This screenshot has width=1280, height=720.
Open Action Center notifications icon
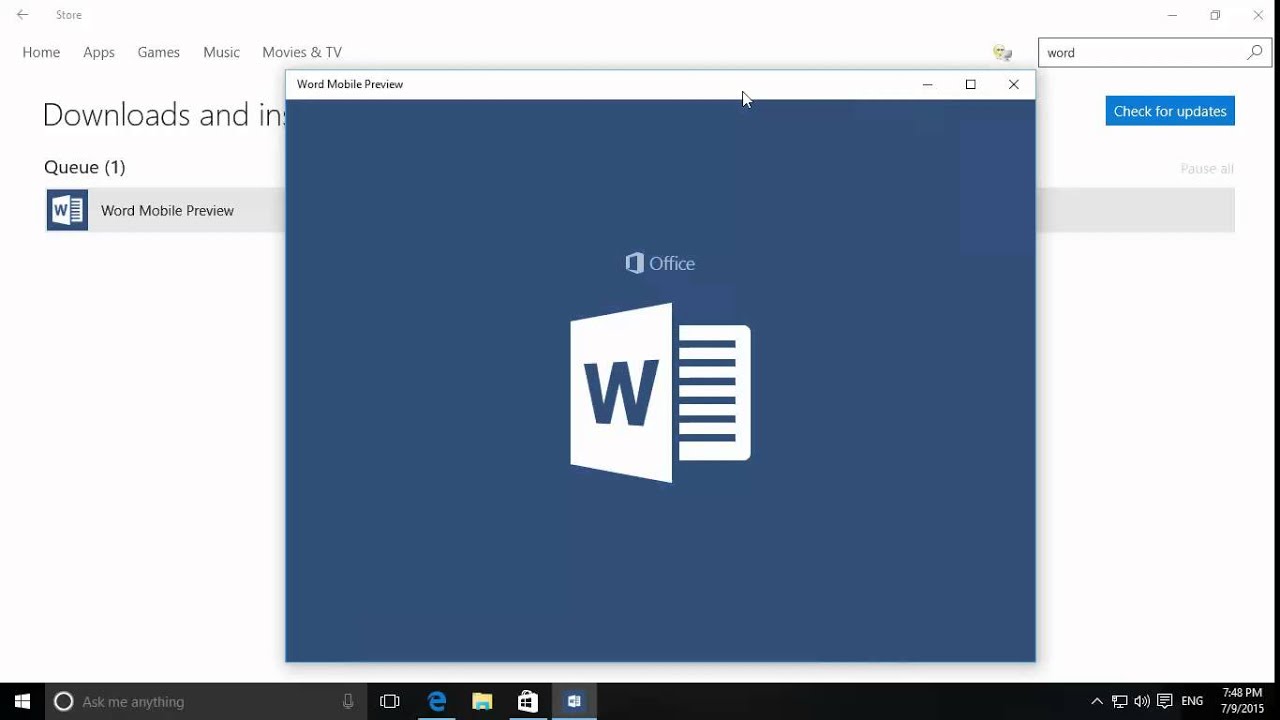[x=1165, y=701]
